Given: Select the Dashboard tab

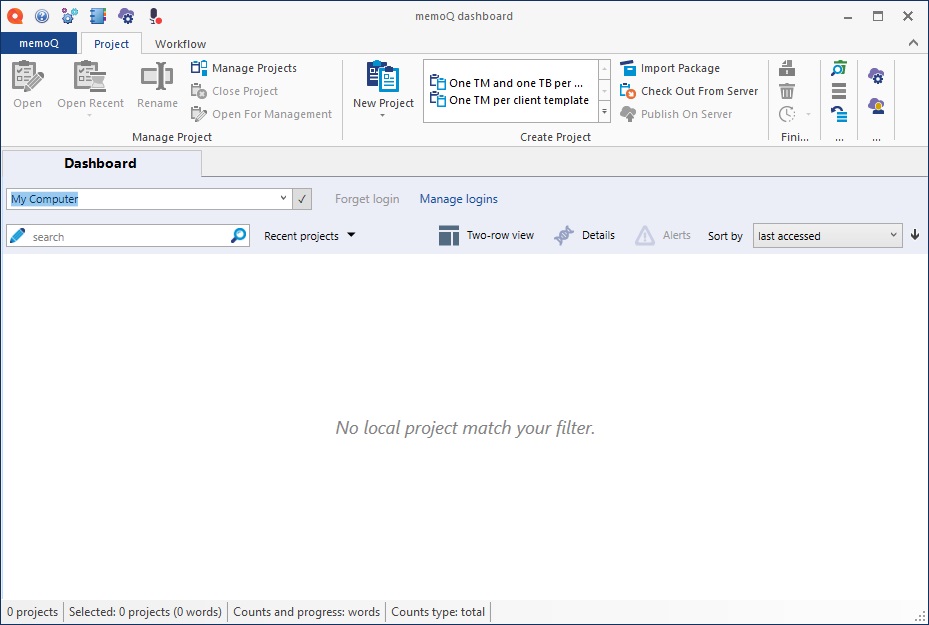Looking at the screenshot, I should (x=101, y=164).
